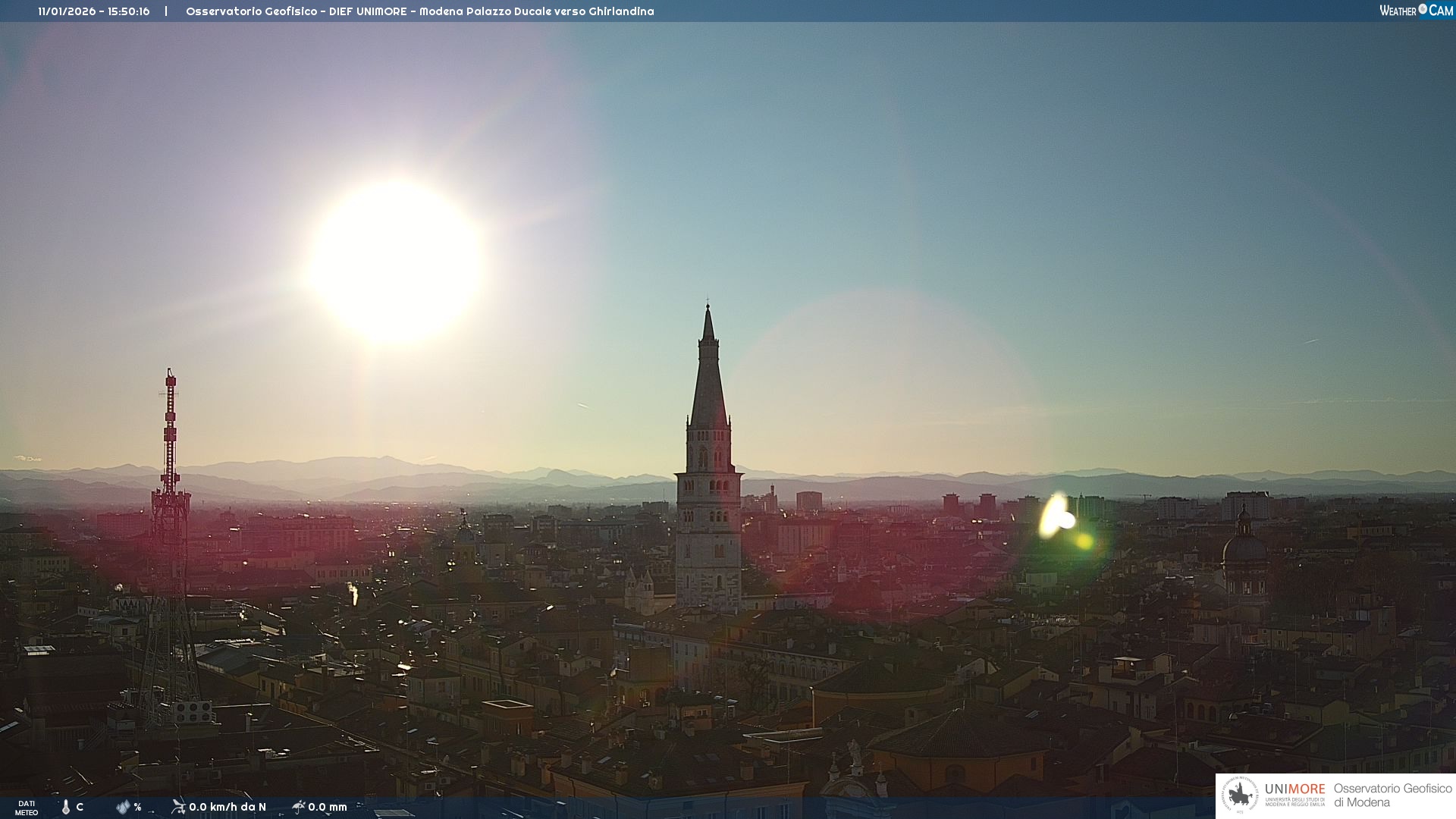Screen dimensions: 1456x819
Task: Click the WeatherCam logo
Action: point(1415,11)
